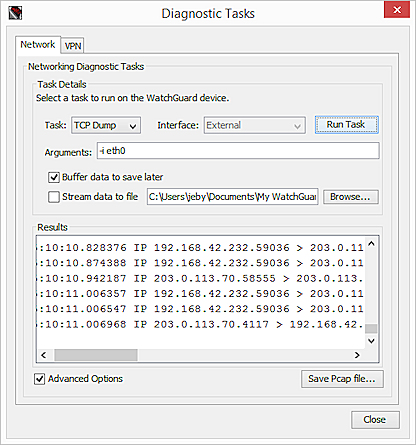
Task: Click the results scroll up arrow
Action: (371, 244)
